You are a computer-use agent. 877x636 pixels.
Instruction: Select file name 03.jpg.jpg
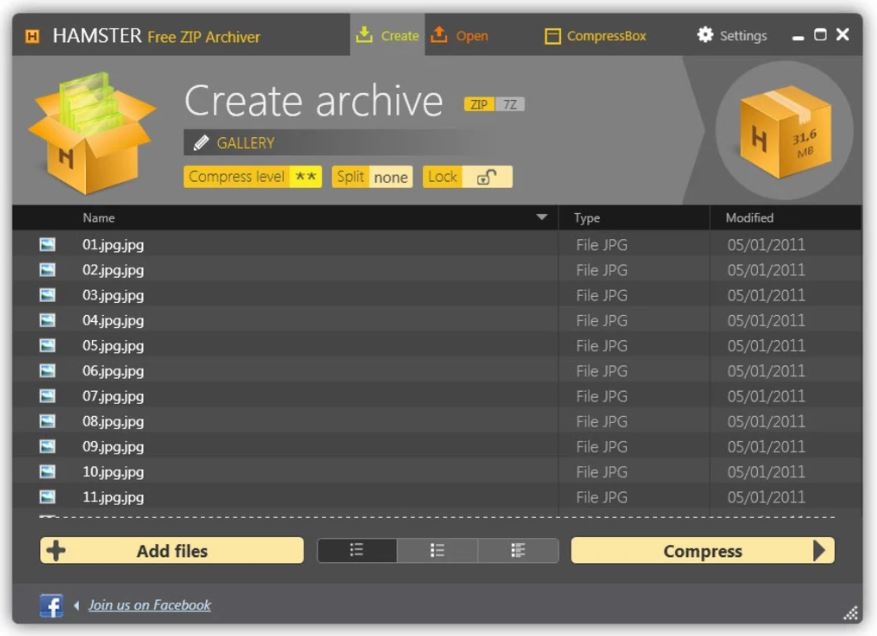(x=113, y=295)
